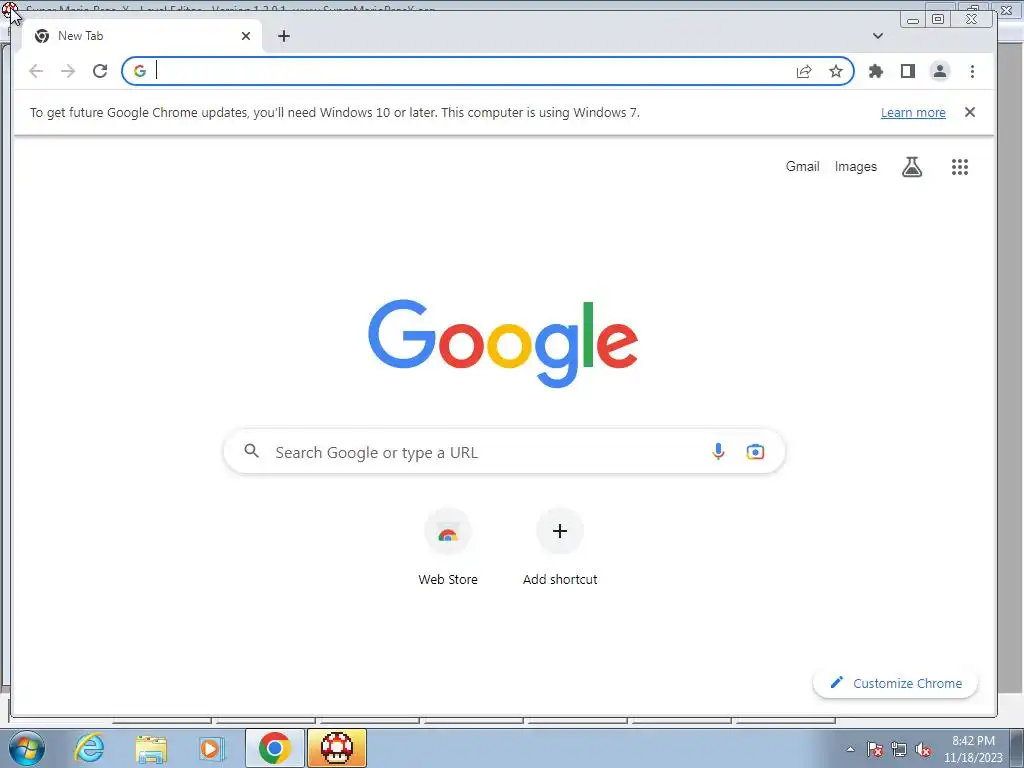Go back using the back arrow
The image size is (1024, 768).
point(36,71)
